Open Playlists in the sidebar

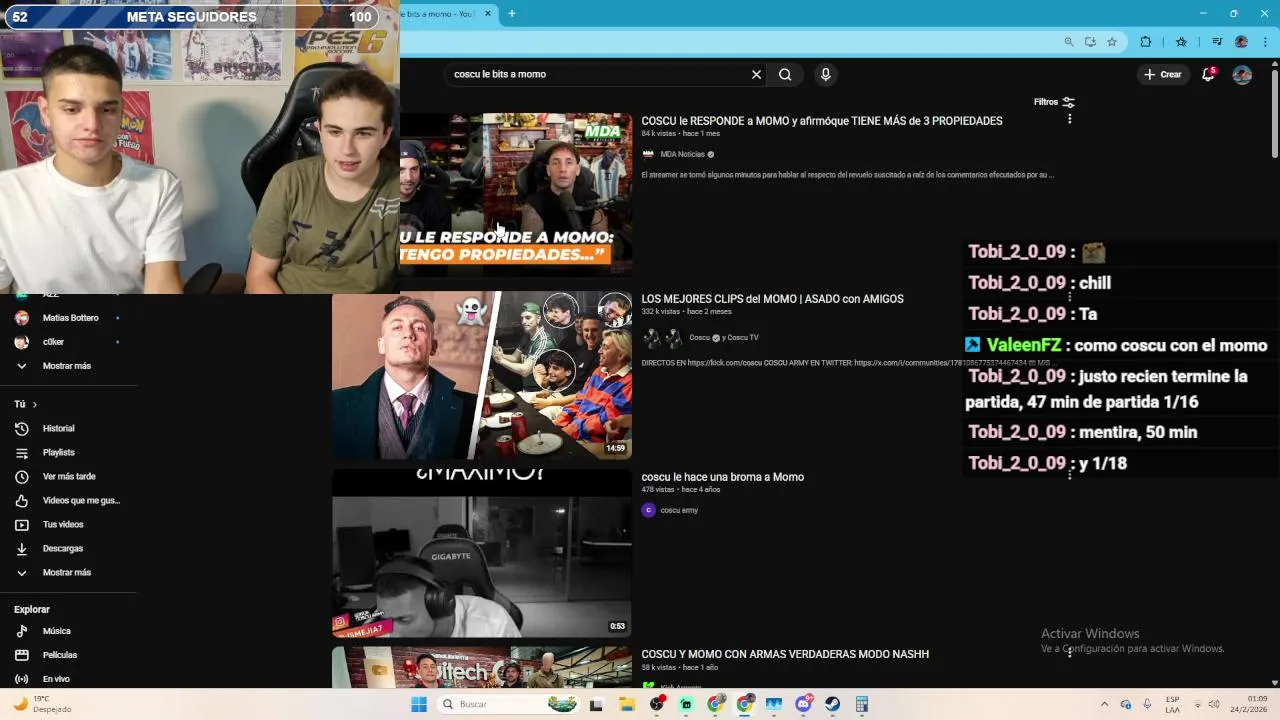point(69,452)
